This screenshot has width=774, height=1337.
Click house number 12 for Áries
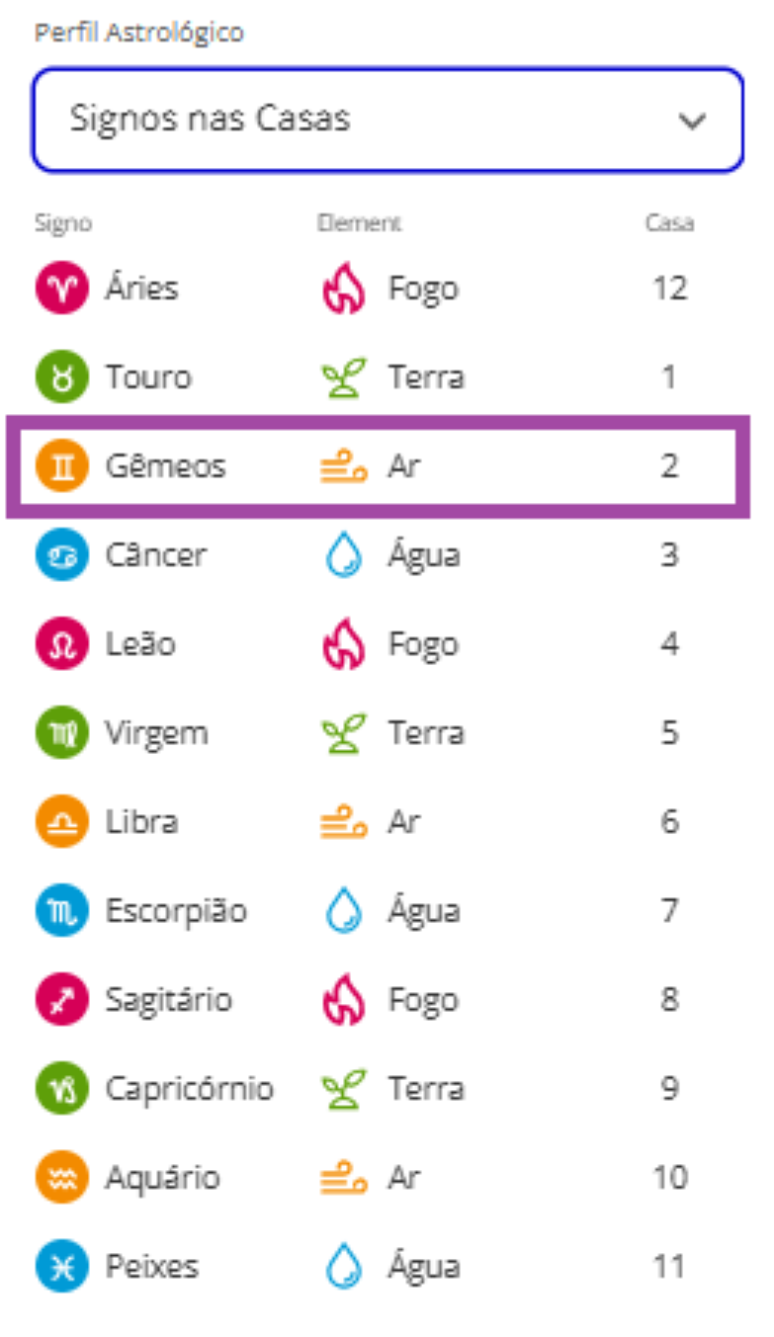click(669, 289)
